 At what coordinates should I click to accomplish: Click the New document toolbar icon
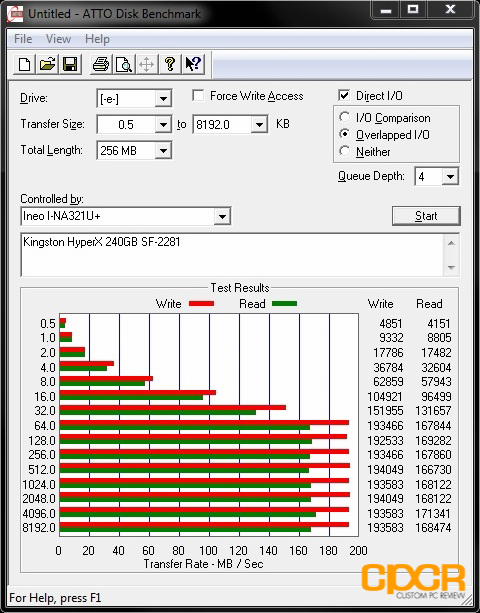click(x=25, y=64)
